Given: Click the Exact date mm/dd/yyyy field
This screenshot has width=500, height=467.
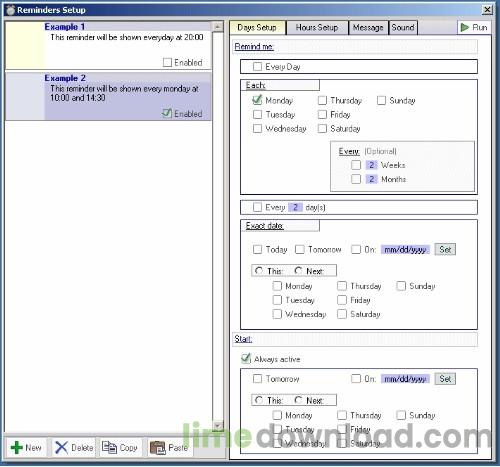Looking at the screenshot, I should 405,249.
